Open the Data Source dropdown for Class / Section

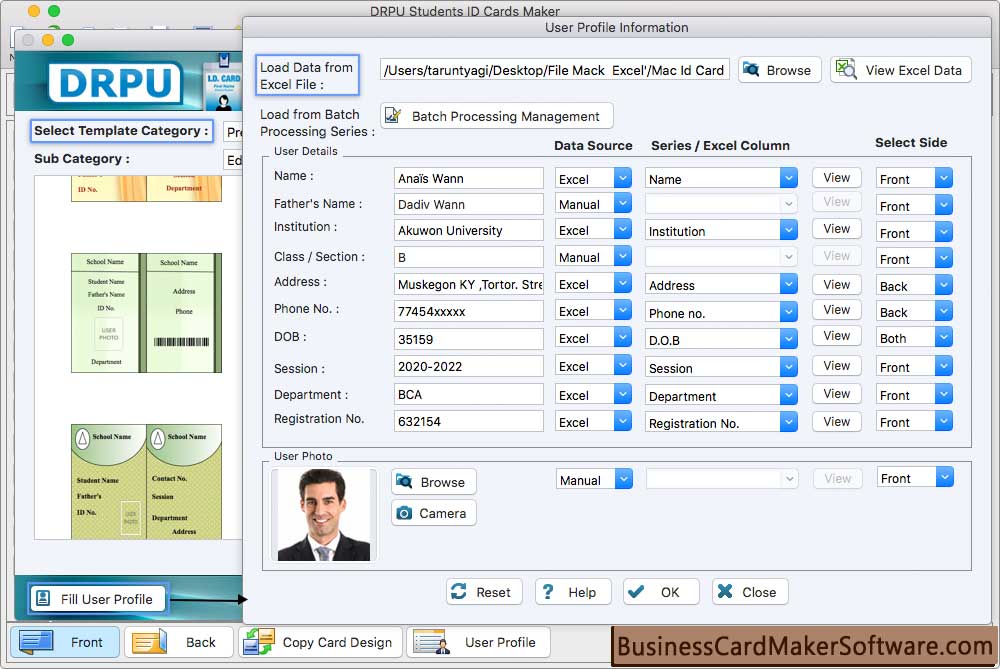pyautogui.click(x=622, y=257)
